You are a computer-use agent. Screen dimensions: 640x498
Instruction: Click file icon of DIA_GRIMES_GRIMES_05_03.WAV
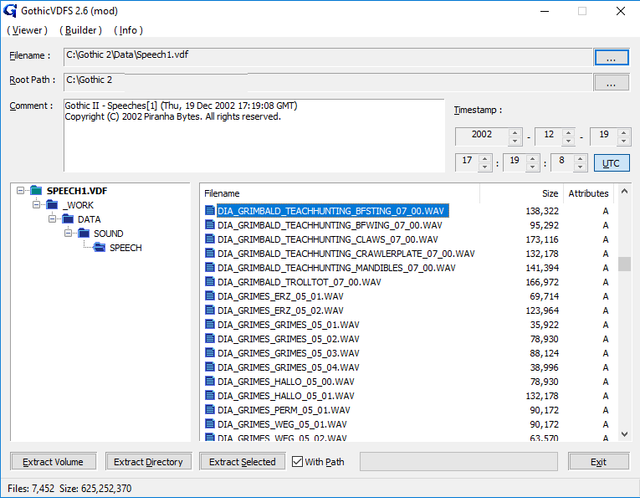[210, 353]
